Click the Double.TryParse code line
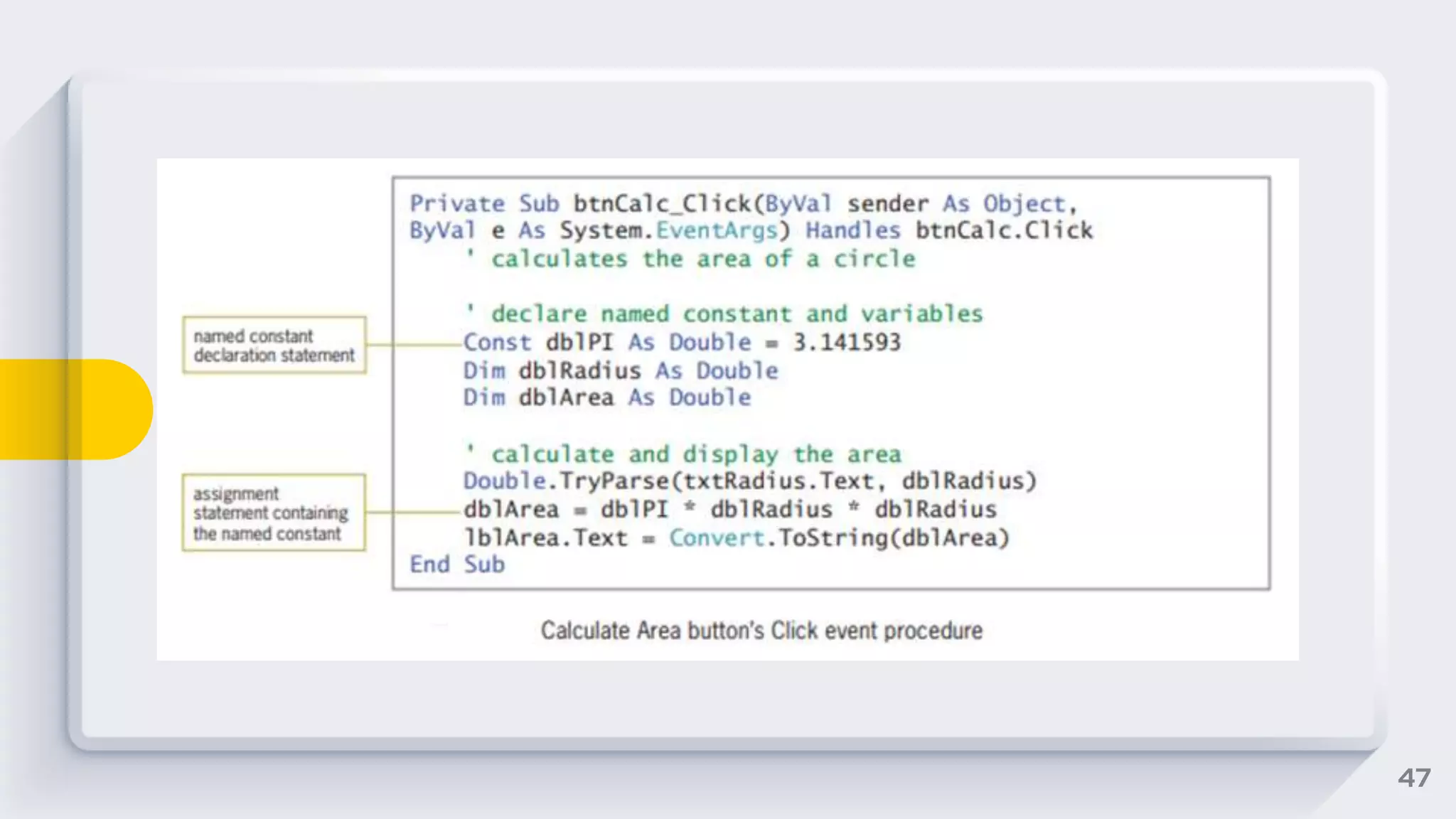Screen dimensions: 1456x819 pos(749,481)
